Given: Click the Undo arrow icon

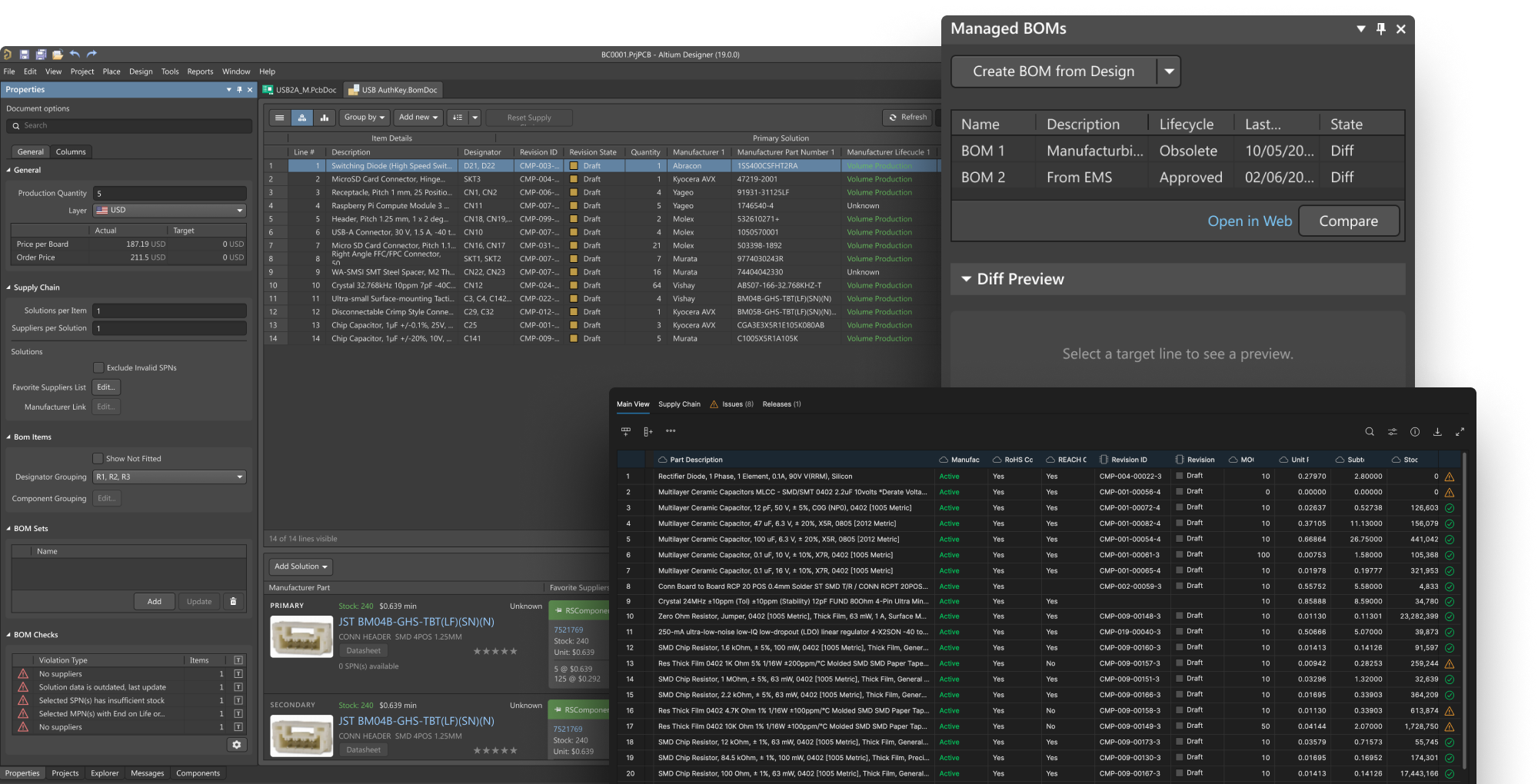Looking at the screenshot, I should pyautogui.click(x=75, y=55).
